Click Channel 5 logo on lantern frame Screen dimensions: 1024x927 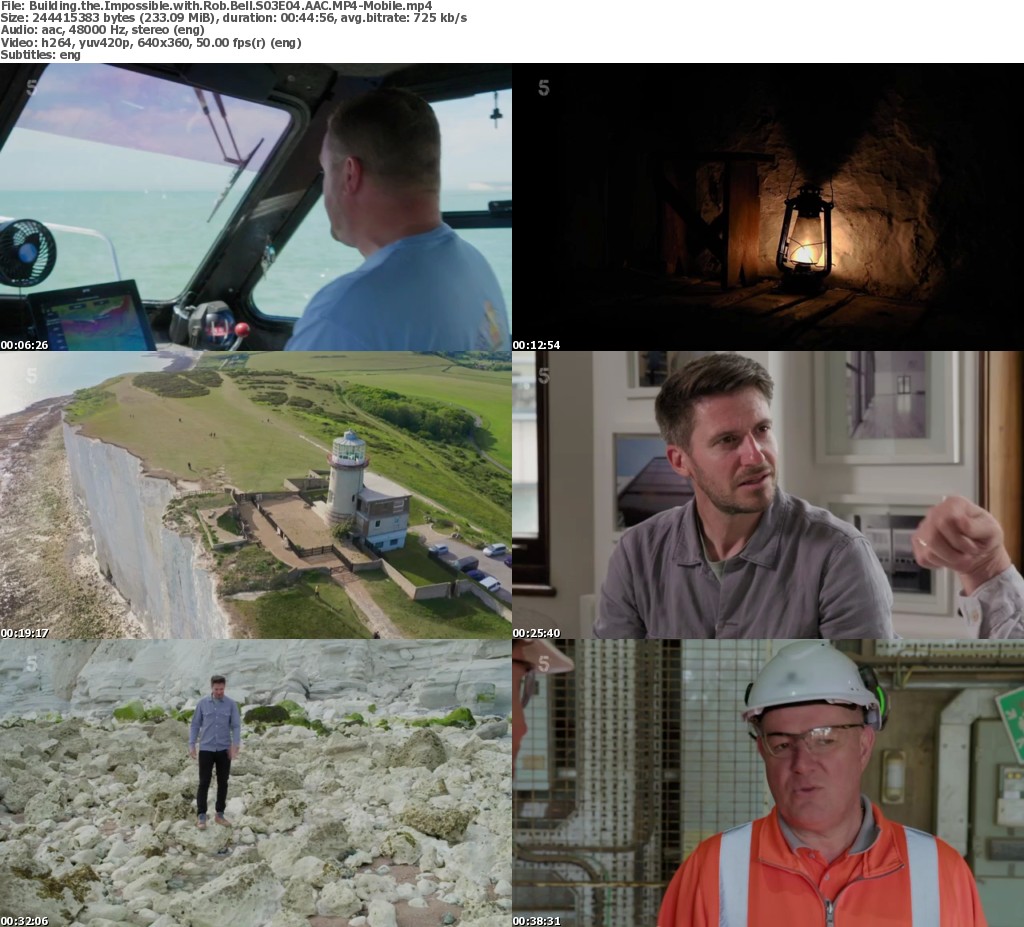point(544,88)
